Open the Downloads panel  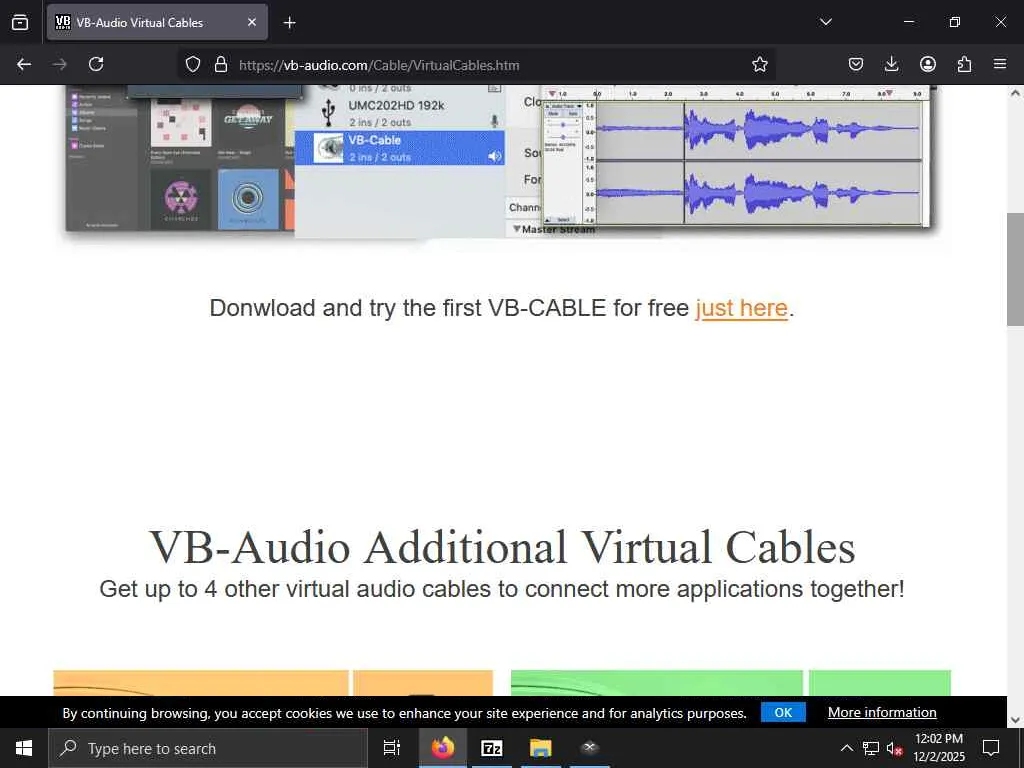(x=891, y=64)
